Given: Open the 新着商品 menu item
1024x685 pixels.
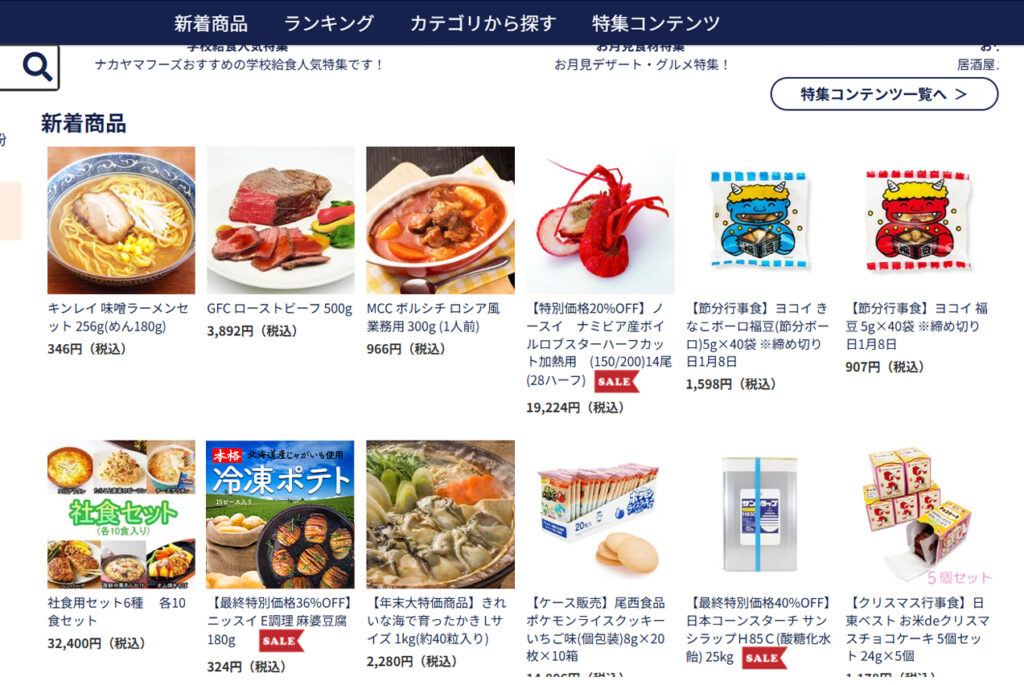Looking at the screenshot, I should click(211, 24).
